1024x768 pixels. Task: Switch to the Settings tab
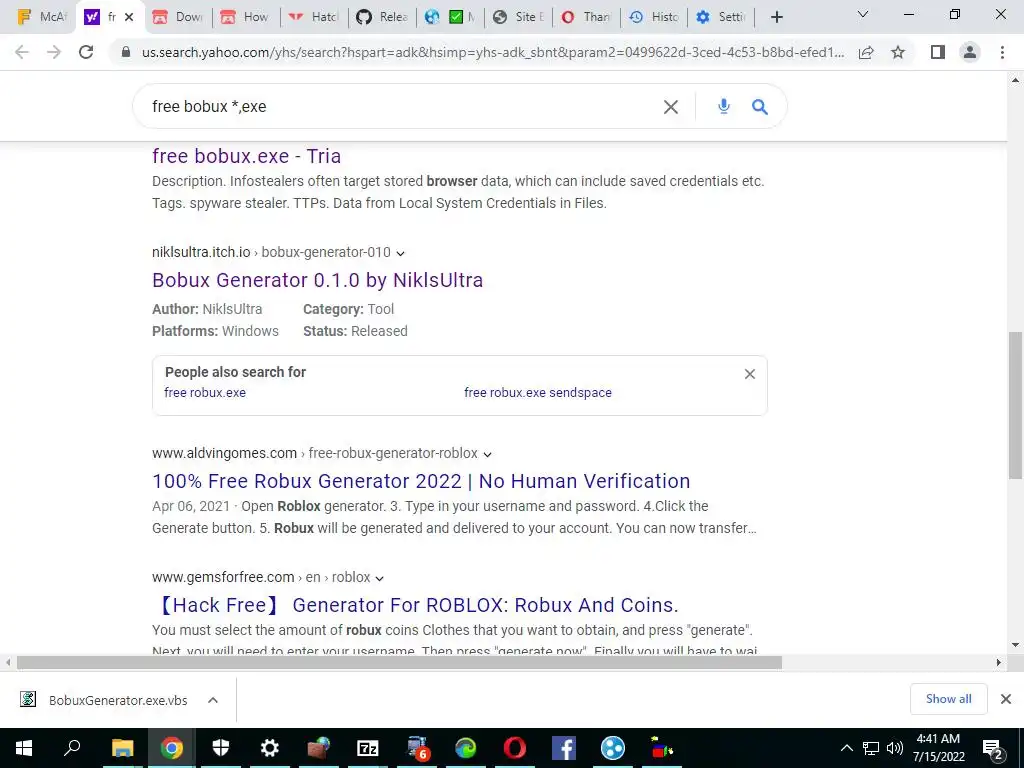(x=721, y=17)
